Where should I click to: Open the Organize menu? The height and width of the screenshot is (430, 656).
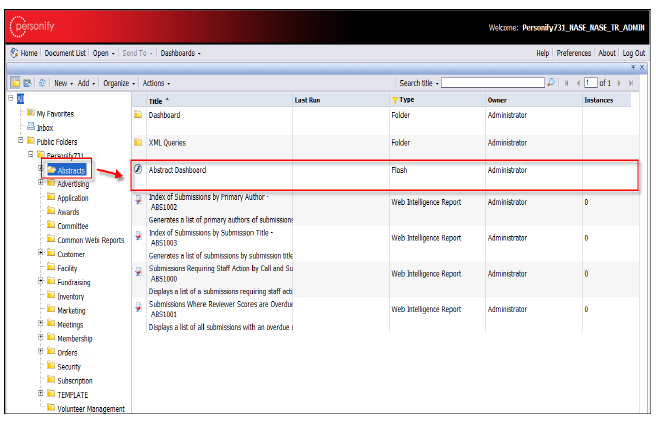[x=120, y=83]
